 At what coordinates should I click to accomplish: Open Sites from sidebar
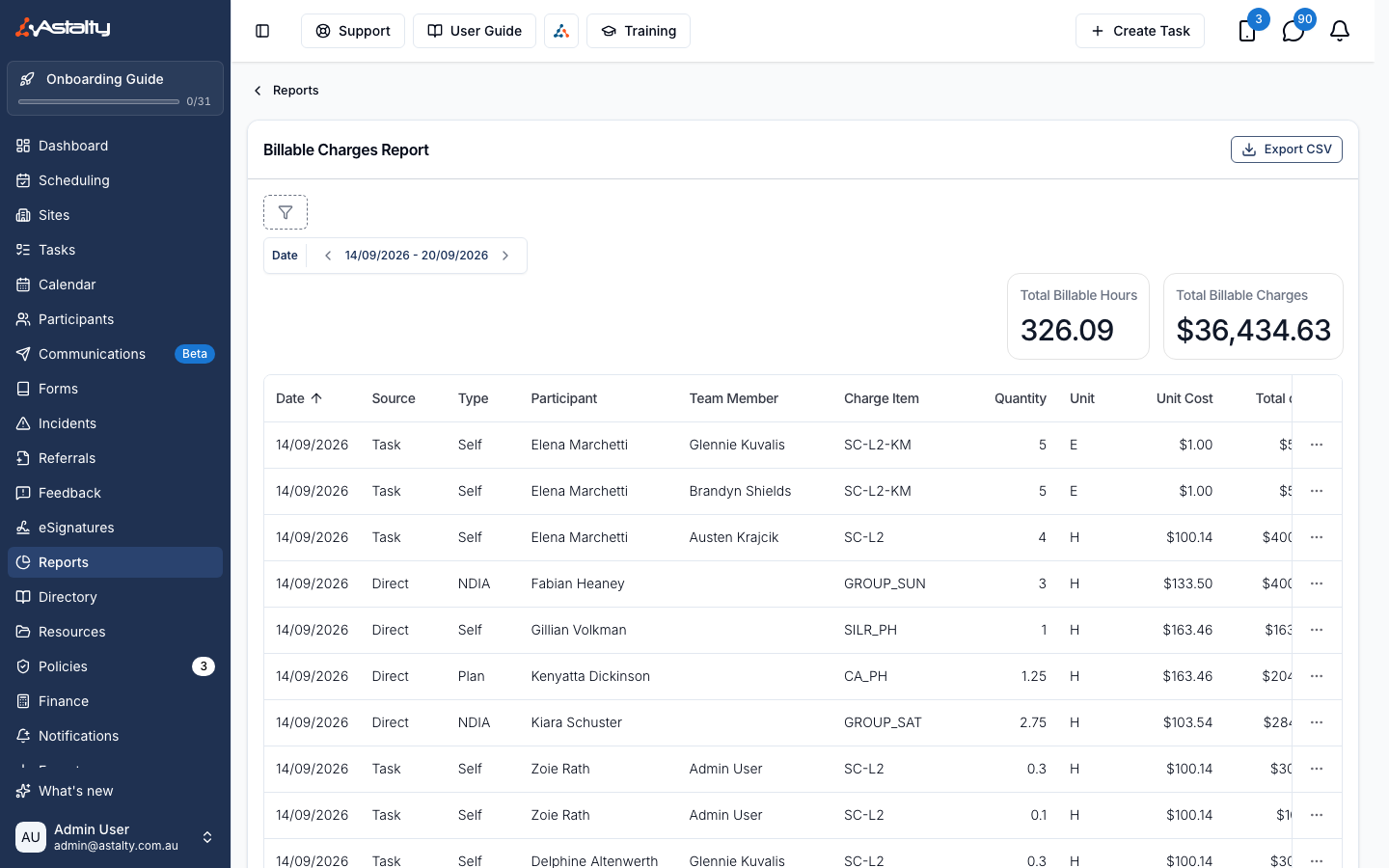pos(115,215)
